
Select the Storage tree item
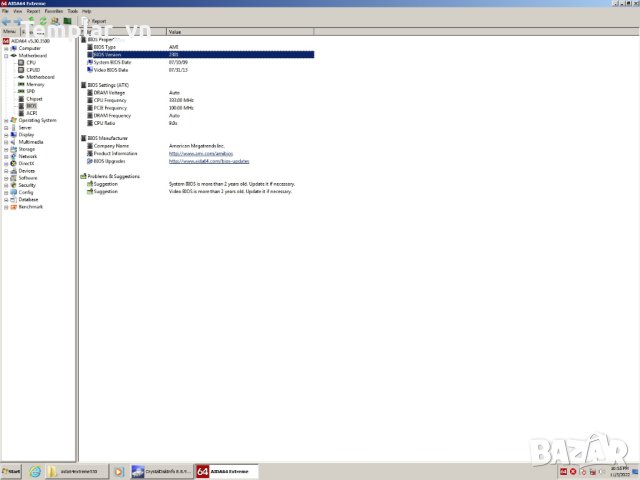[26, 149]
